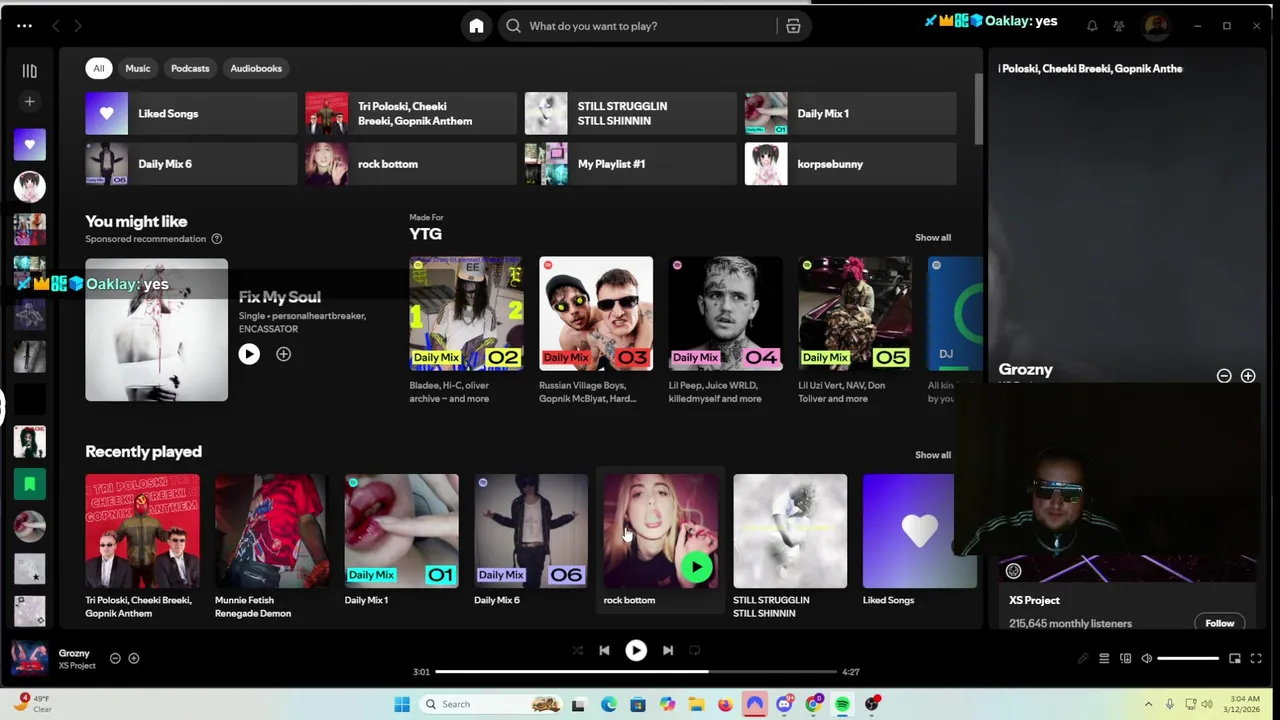The image size is (1280, 720).
Task: Open the Daily Mix 05 cover
Action: coord(855,314)
